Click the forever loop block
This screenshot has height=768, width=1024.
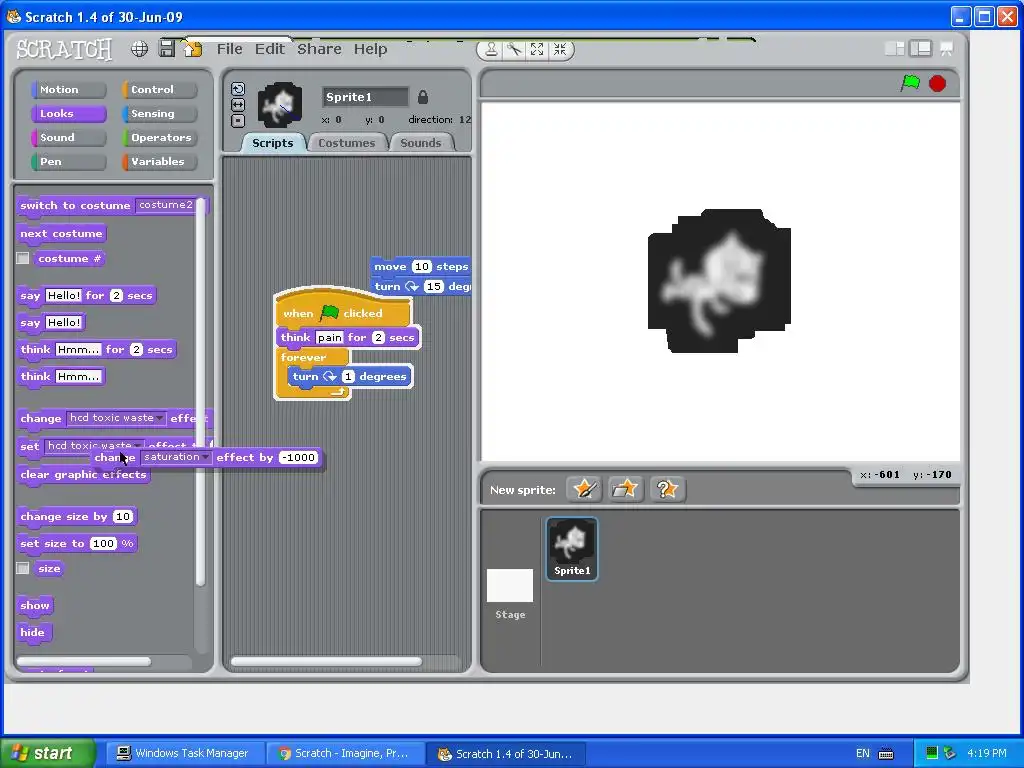point(304,357)
